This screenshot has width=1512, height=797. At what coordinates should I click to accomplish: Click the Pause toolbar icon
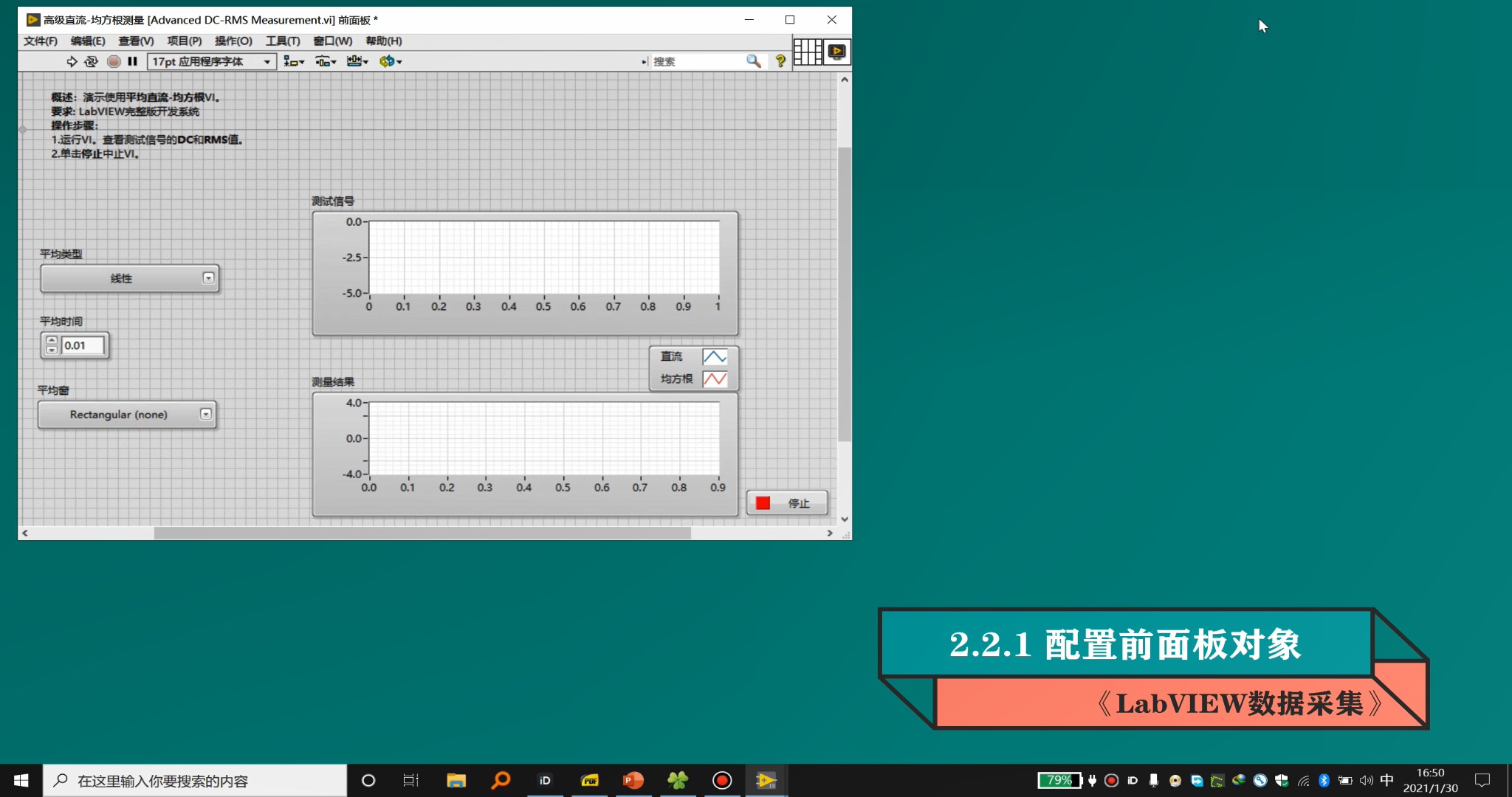click(x=132, y=61)
